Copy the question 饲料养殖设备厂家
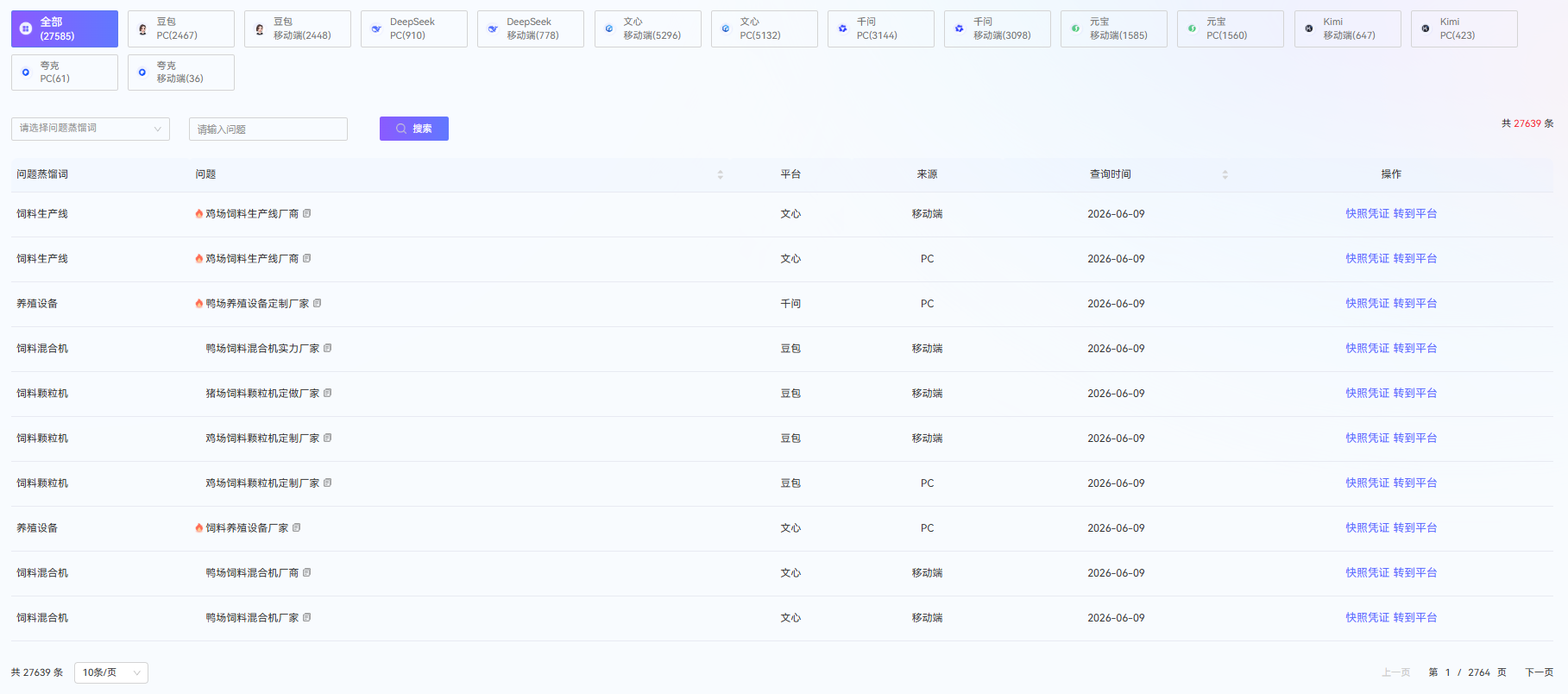Screen dimensions: 1568x694 (x=297, y=527)
